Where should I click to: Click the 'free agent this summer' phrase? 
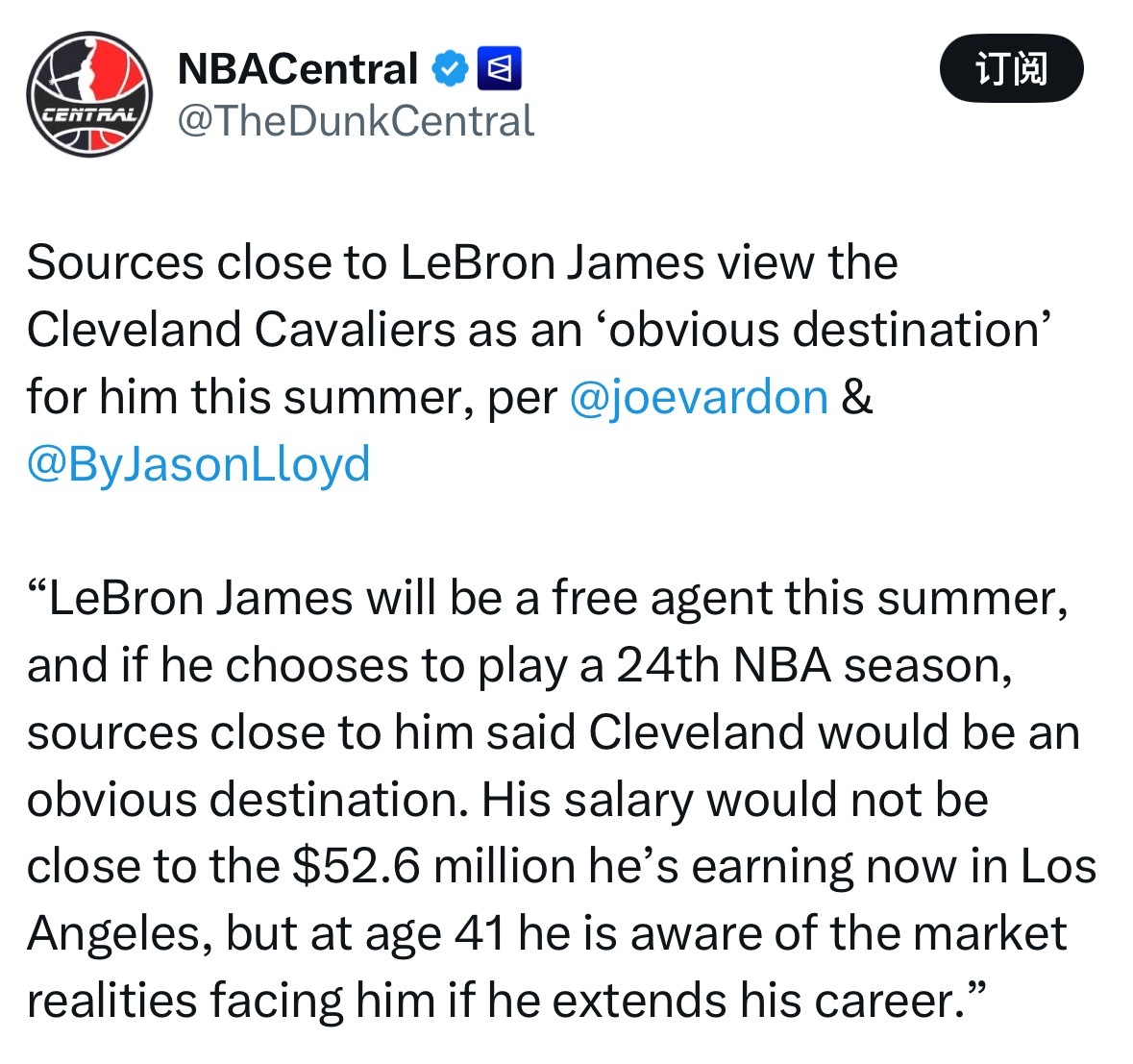click(x=810, y=599)
